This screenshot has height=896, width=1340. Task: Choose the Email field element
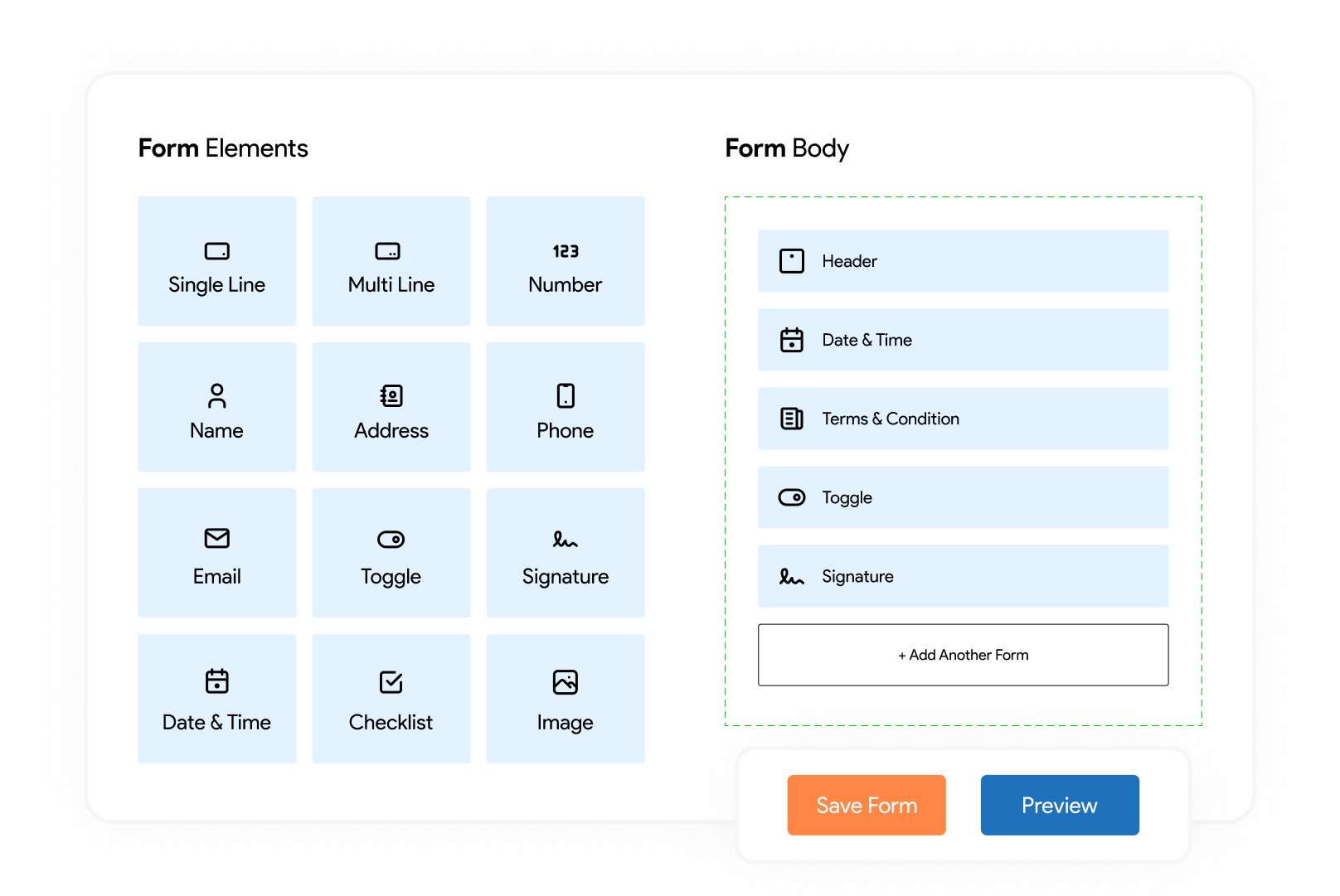[x=216, y=552]
